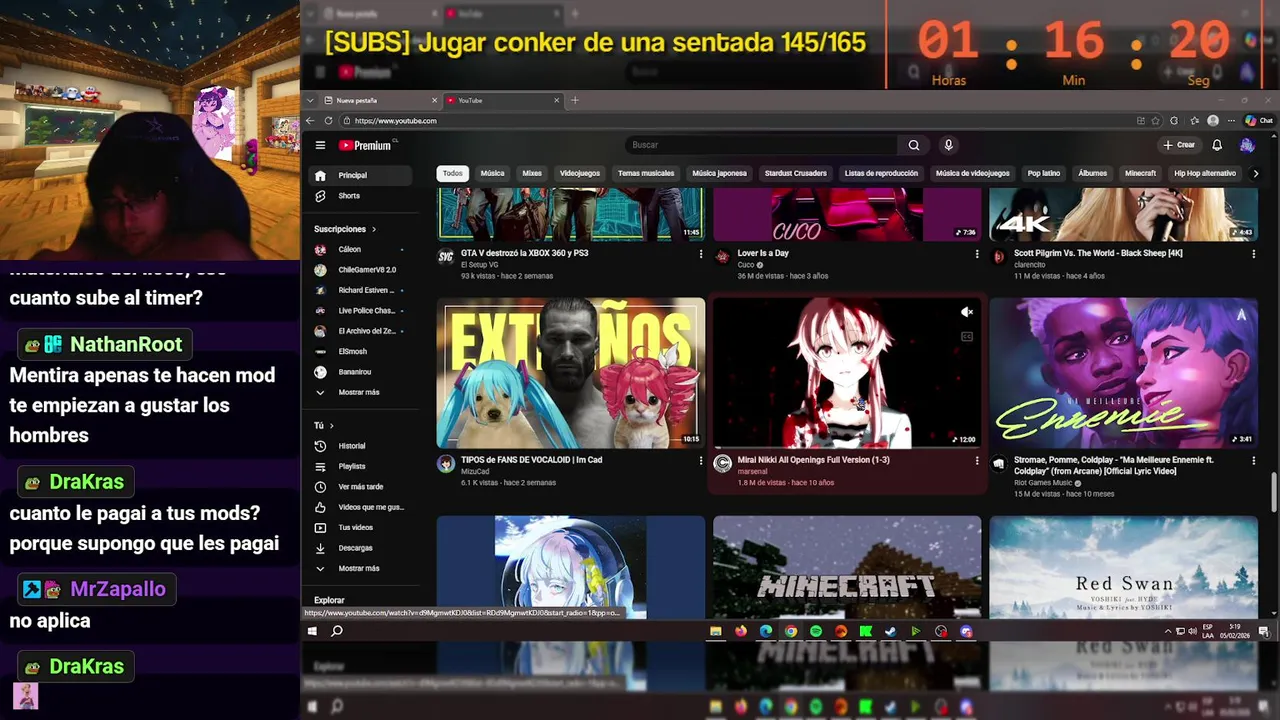The image size is (1280, 720).
Task: Open the ChileGamerV8 2.0 subscription
Action: tap(360, 270)
